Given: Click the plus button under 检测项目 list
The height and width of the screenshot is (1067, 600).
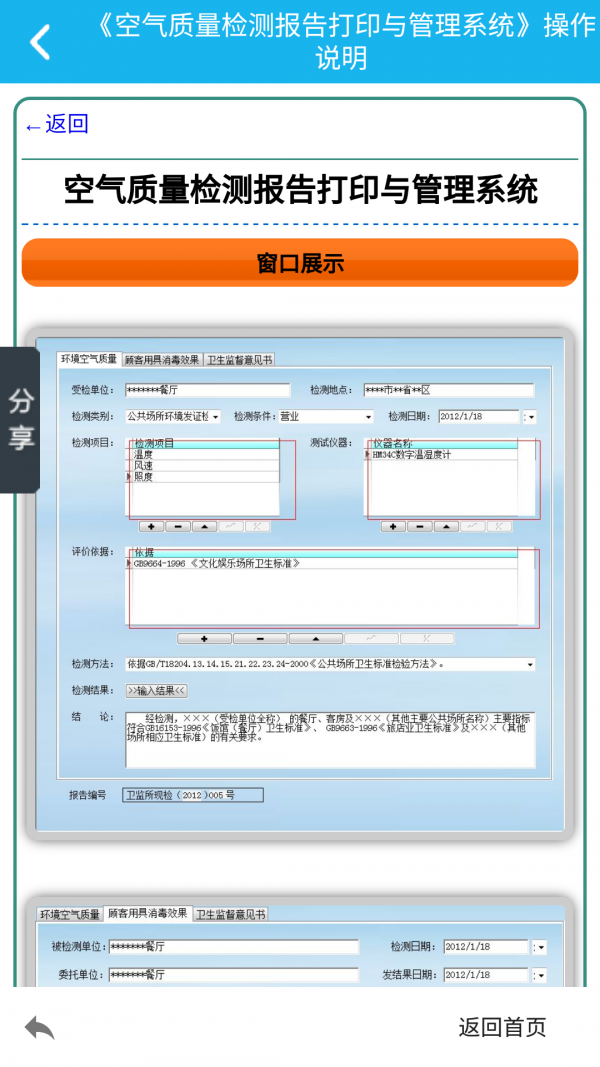Looking at the screenshot, I should (152, 527).
